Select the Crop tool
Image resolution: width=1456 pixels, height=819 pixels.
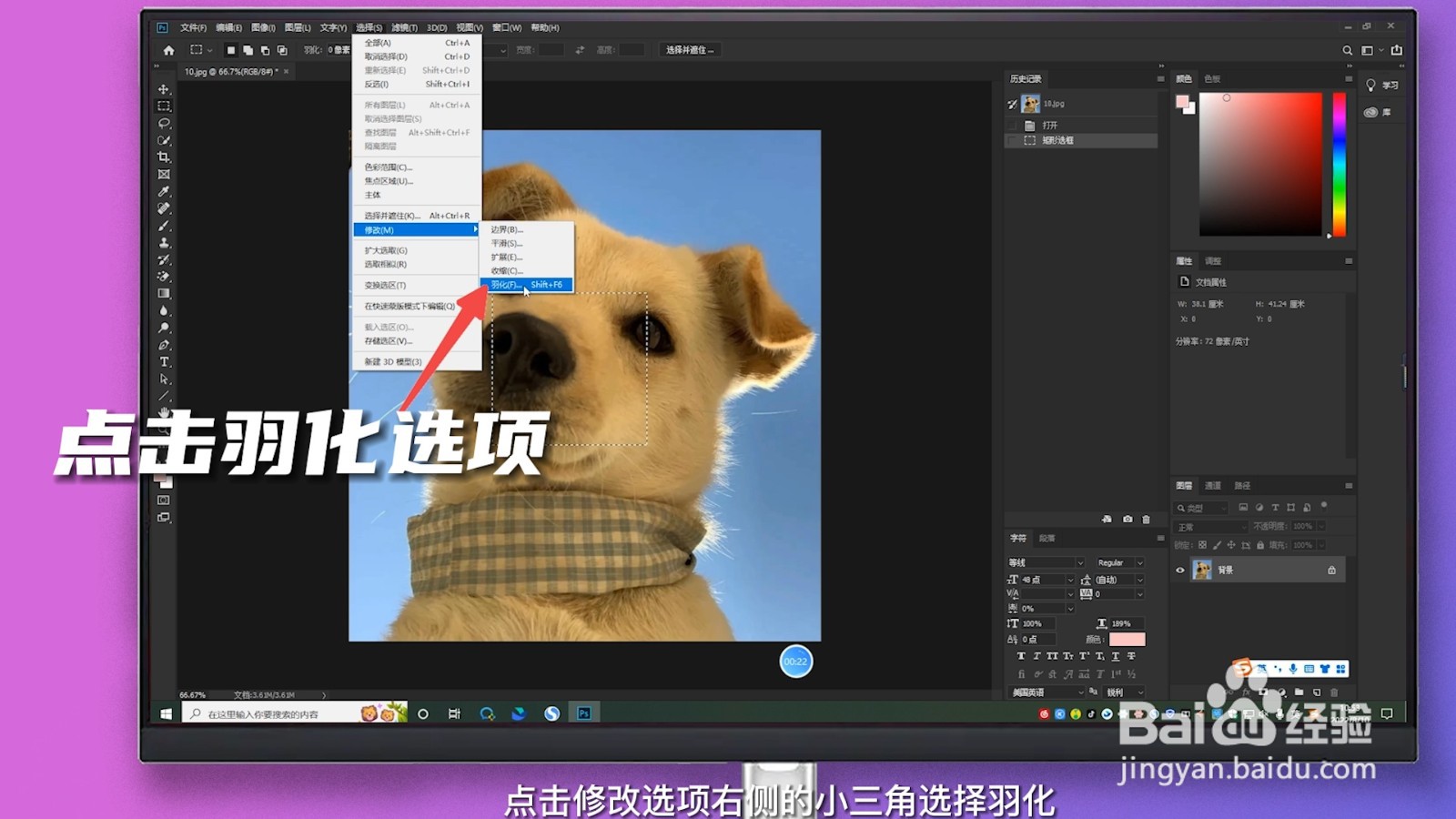(x=164, y=157)
